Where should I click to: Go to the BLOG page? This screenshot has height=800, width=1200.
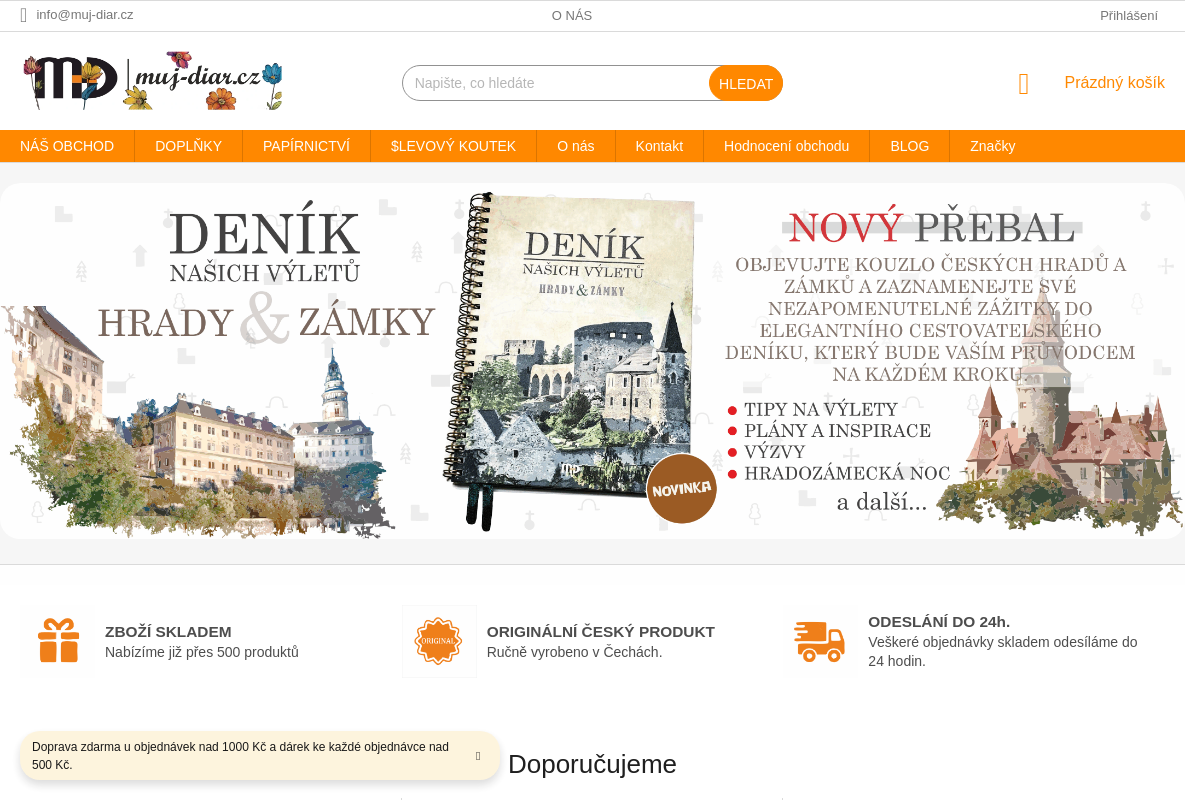point(910,146)
